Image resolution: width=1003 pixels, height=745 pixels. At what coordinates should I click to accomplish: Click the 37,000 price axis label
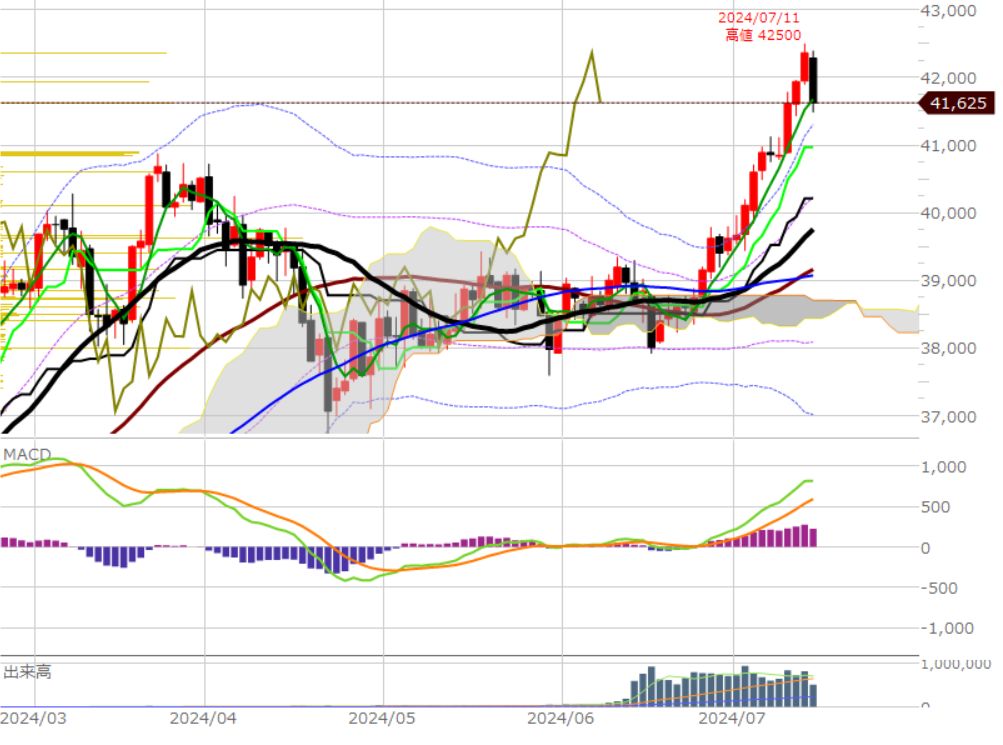(x=948, y=417)
